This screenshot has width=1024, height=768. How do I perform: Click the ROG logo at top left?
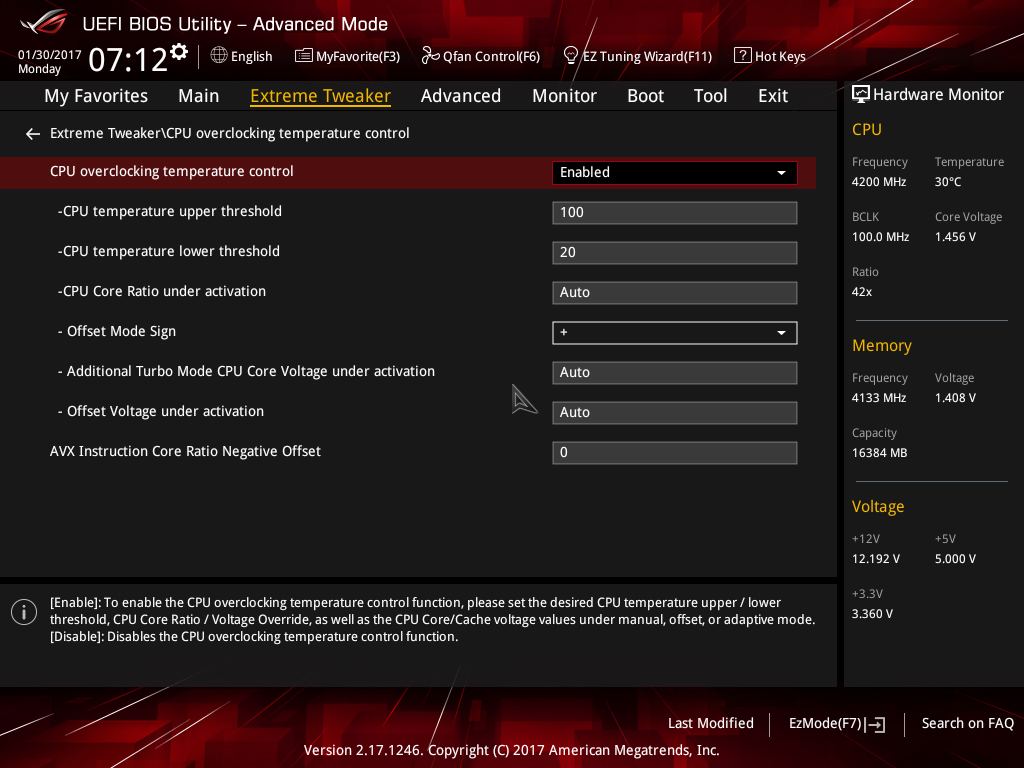(x=44, y=23)
